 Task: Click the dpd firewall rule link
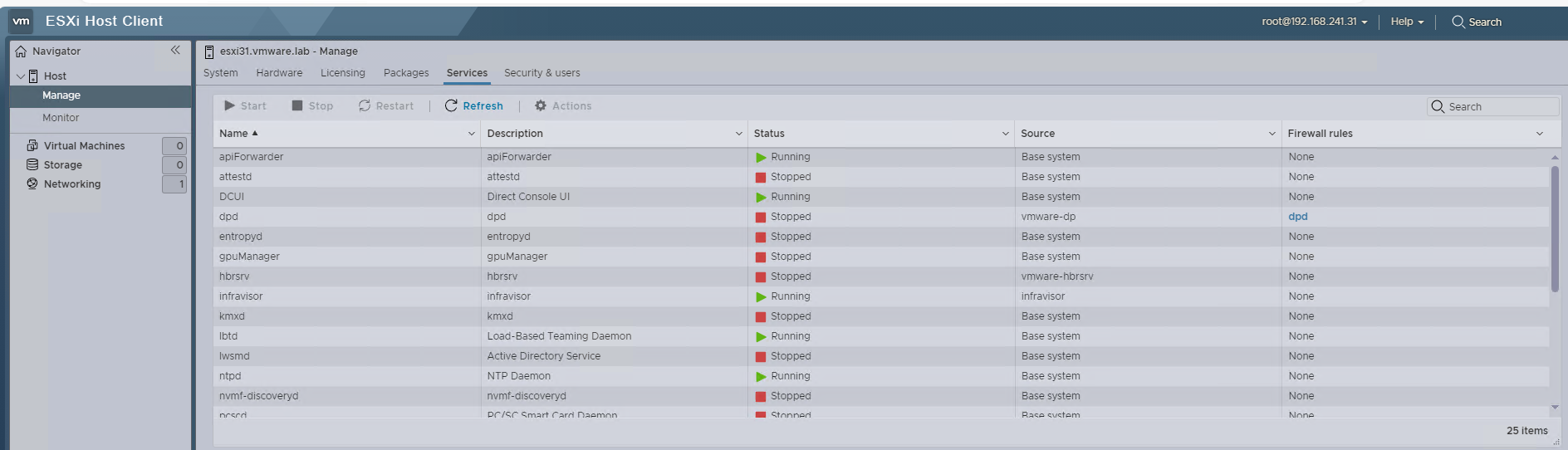point(1298,217)
